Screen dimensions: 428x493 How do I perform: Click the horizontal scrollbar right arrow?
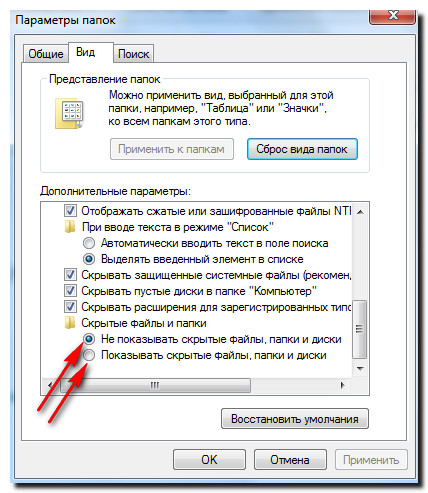click(x=343, y=386)
